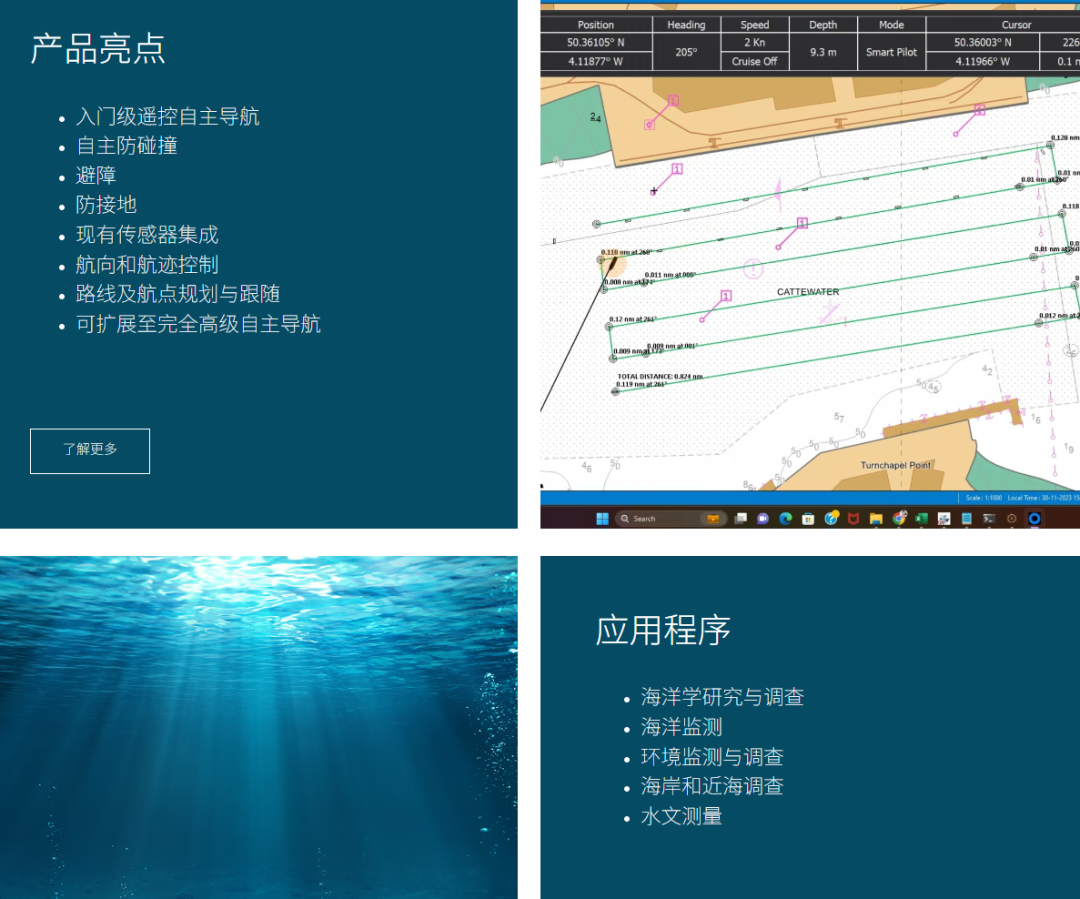Open the brown circle app taskbar icon
The image size is (1080, 899).
(1012, 519)
